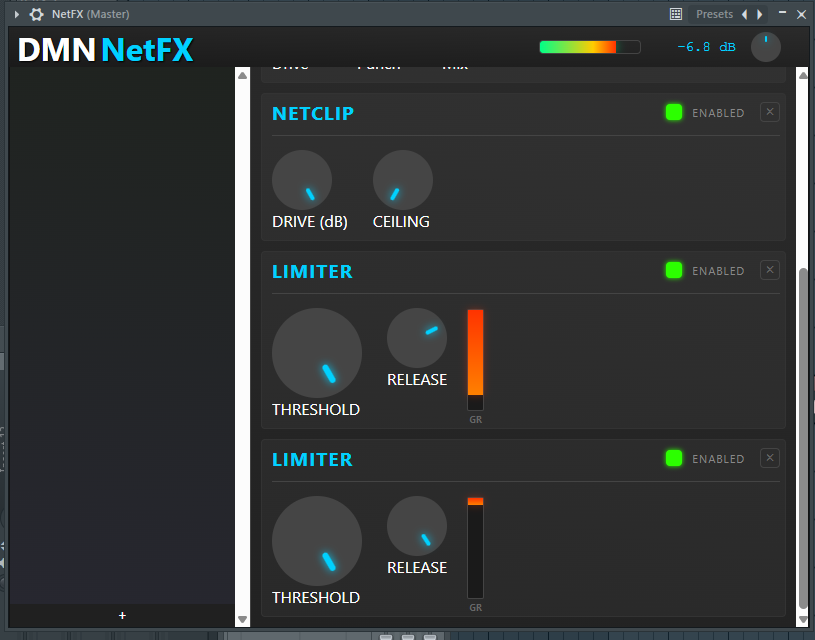Screen dimensions: 815x640
Task: Click the first LIMITER GR meter
Action: (x=475, y=360)
